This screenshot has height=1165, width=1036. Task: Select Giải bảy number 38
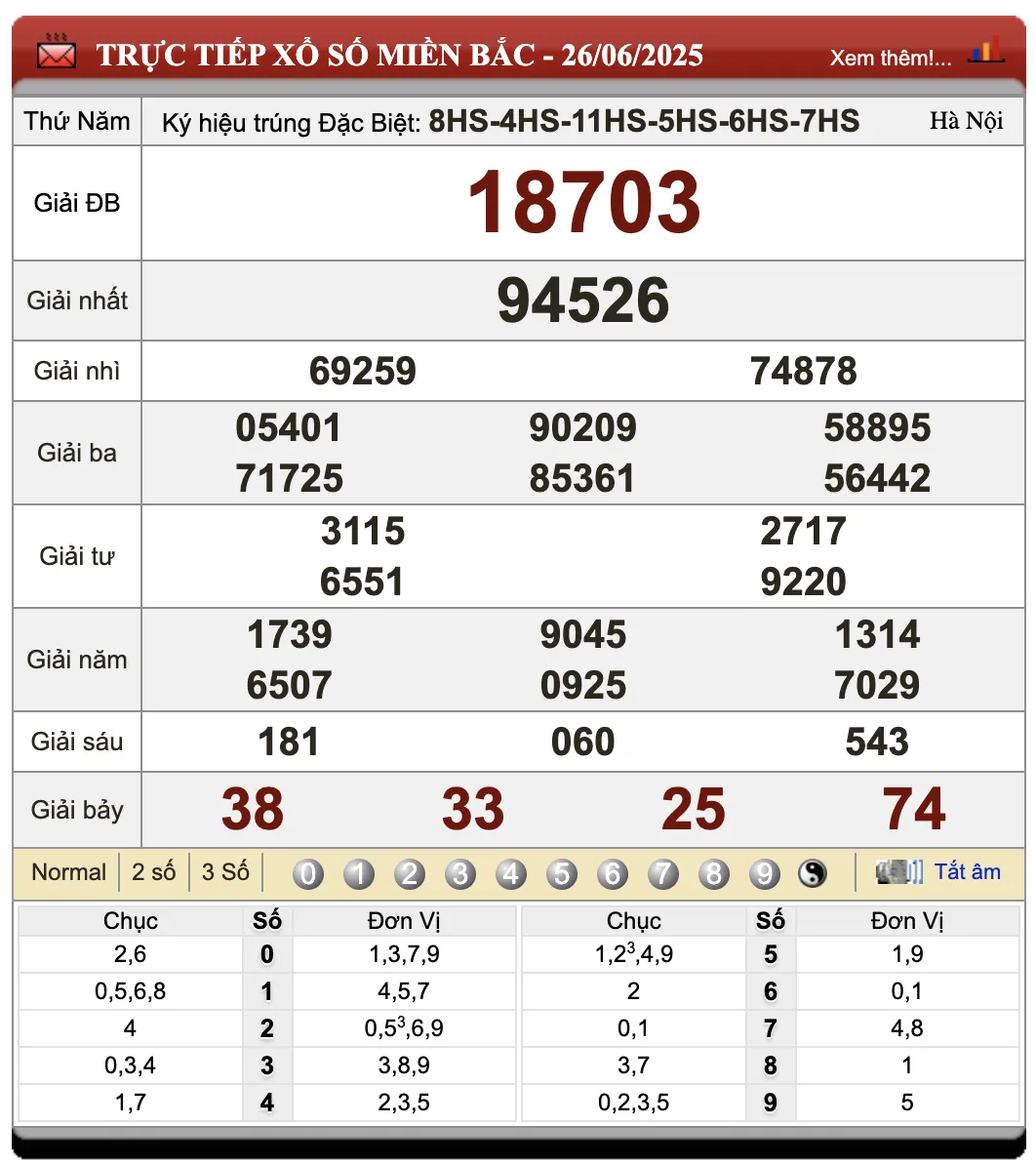point(253,809)
